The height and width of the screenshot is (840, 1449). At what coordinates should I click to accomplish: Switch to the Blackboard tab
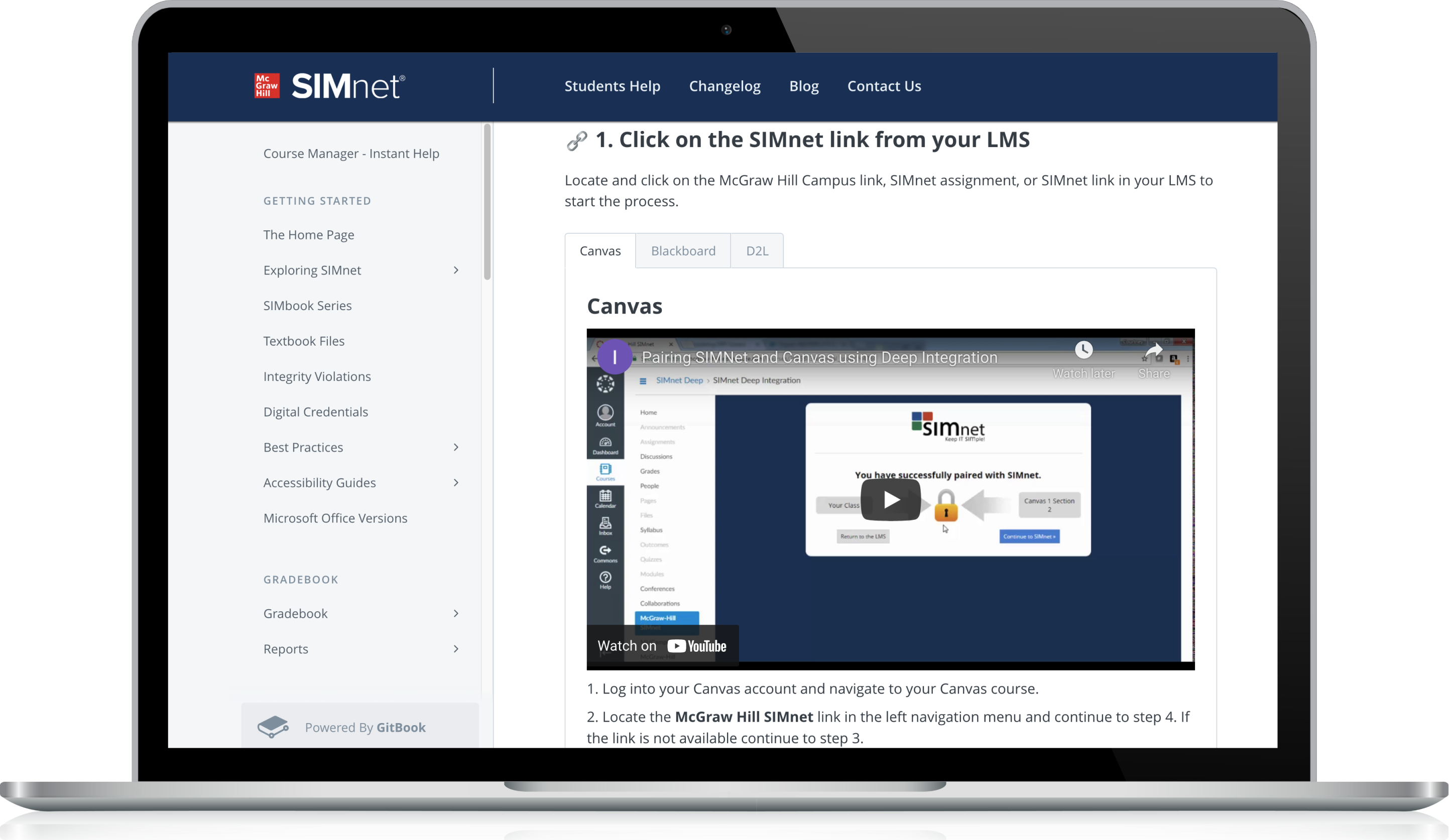pyautogui.click(x=683, y=250)
